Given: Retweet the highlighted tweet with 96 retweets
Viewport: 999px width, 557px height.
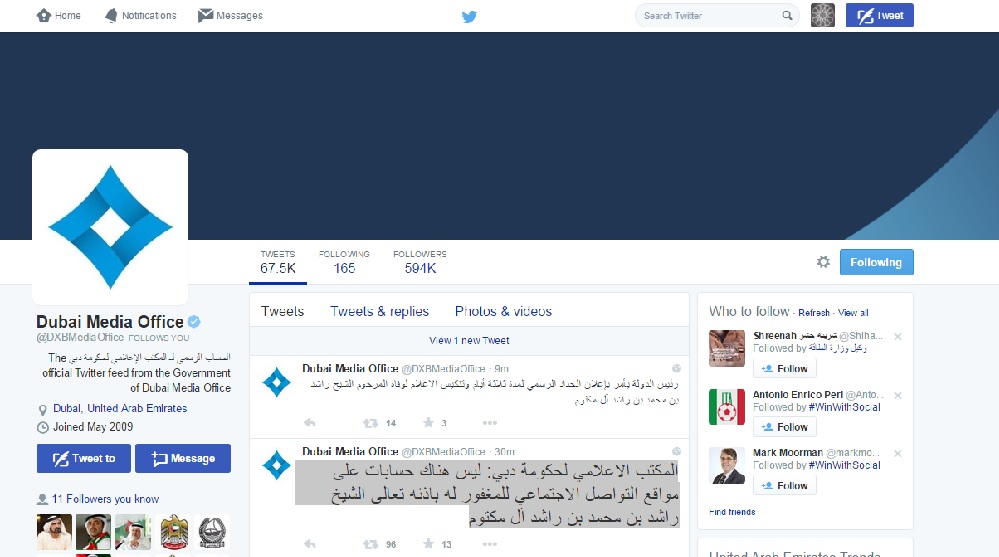Looking at the screenshot, I should (x=370, y=544).
